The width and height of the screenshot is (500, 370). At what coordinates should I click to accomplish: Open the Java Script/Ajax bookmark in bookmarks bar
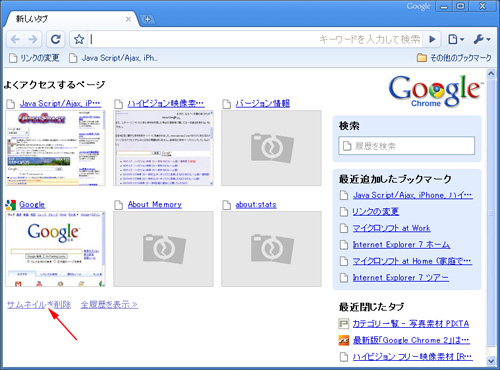[x=113, y=58]
